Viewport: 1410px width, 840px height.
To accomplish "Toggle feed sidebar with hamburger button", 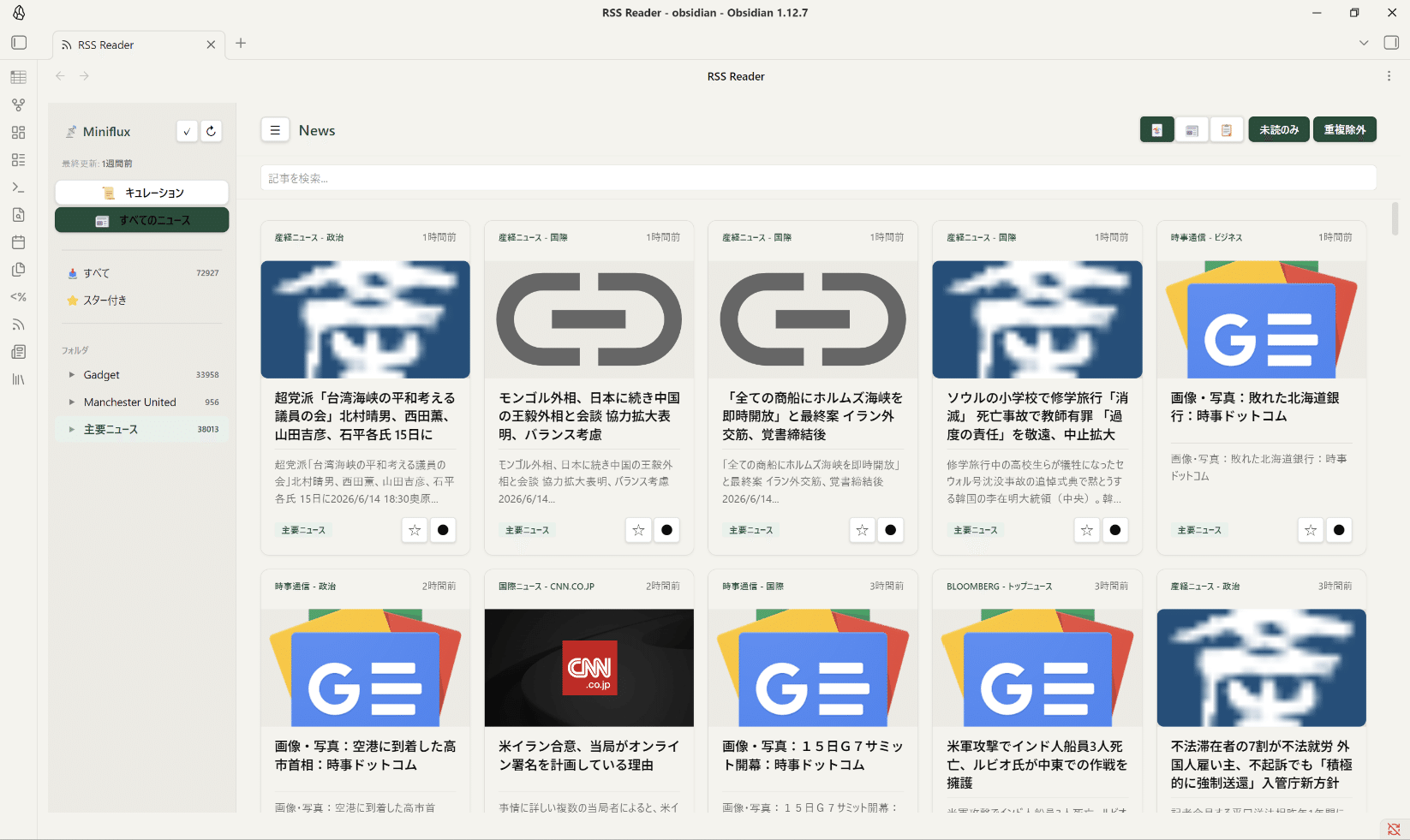I will (x=275, y=130).
